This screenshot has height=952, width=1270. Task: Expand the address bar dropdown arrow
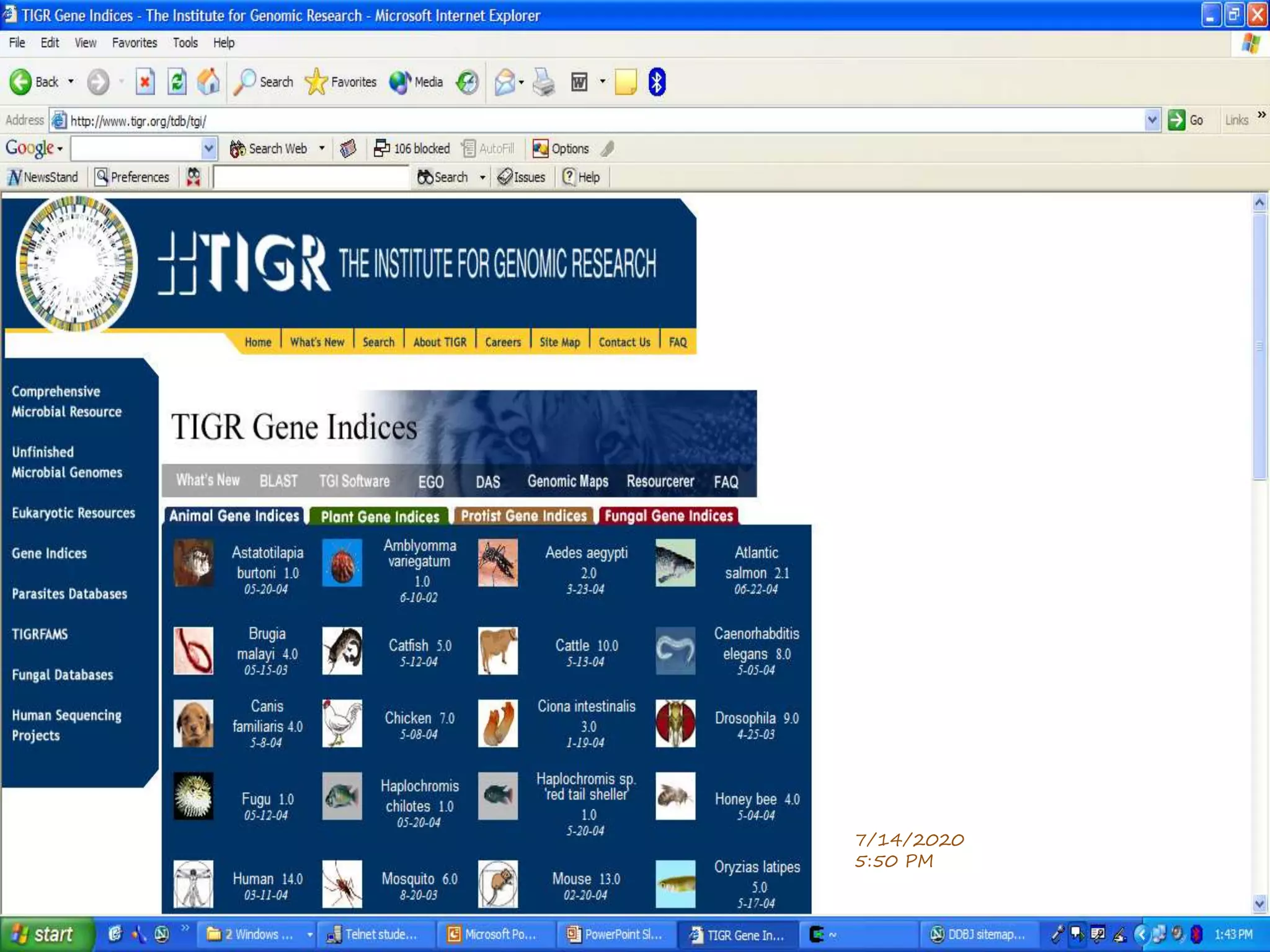point(1152,120)
